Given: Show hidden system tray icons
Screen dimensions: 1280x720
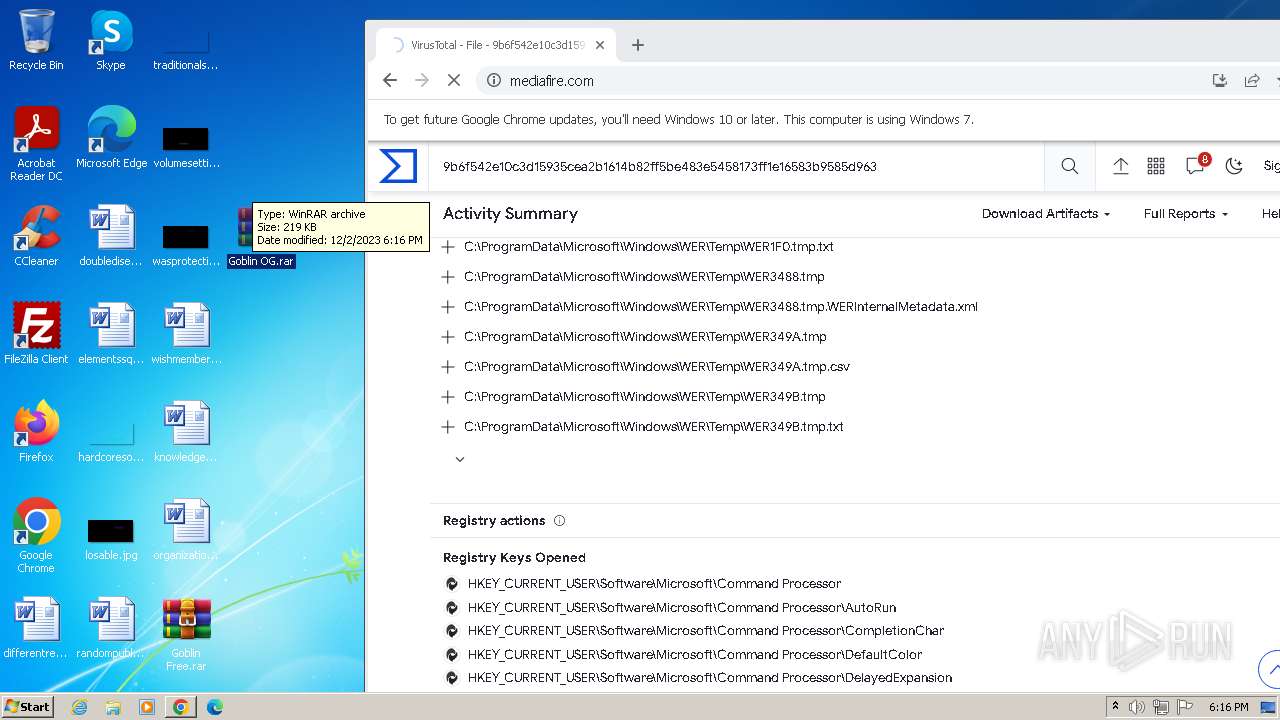Looking at the screenshot, I should 1115,707.
